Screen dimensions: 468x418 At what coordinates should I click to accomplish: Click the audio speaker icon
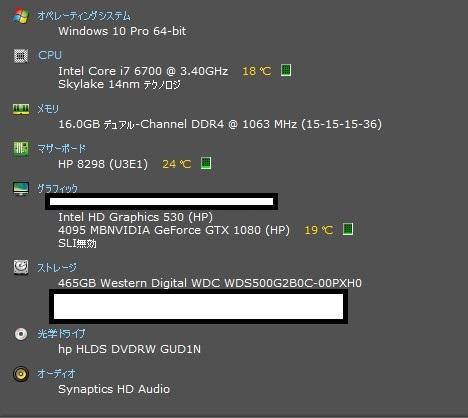point(21,374)
